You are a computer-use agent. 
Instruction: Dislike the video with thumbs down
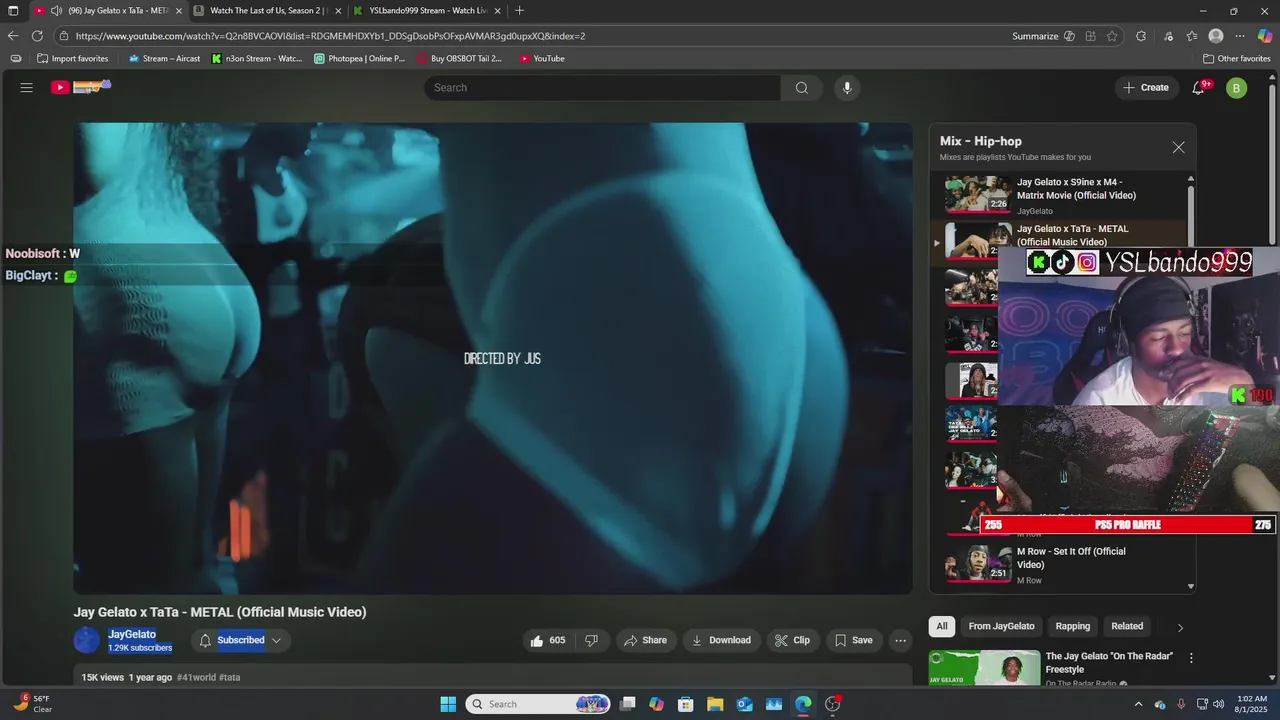tap(592, 640)
